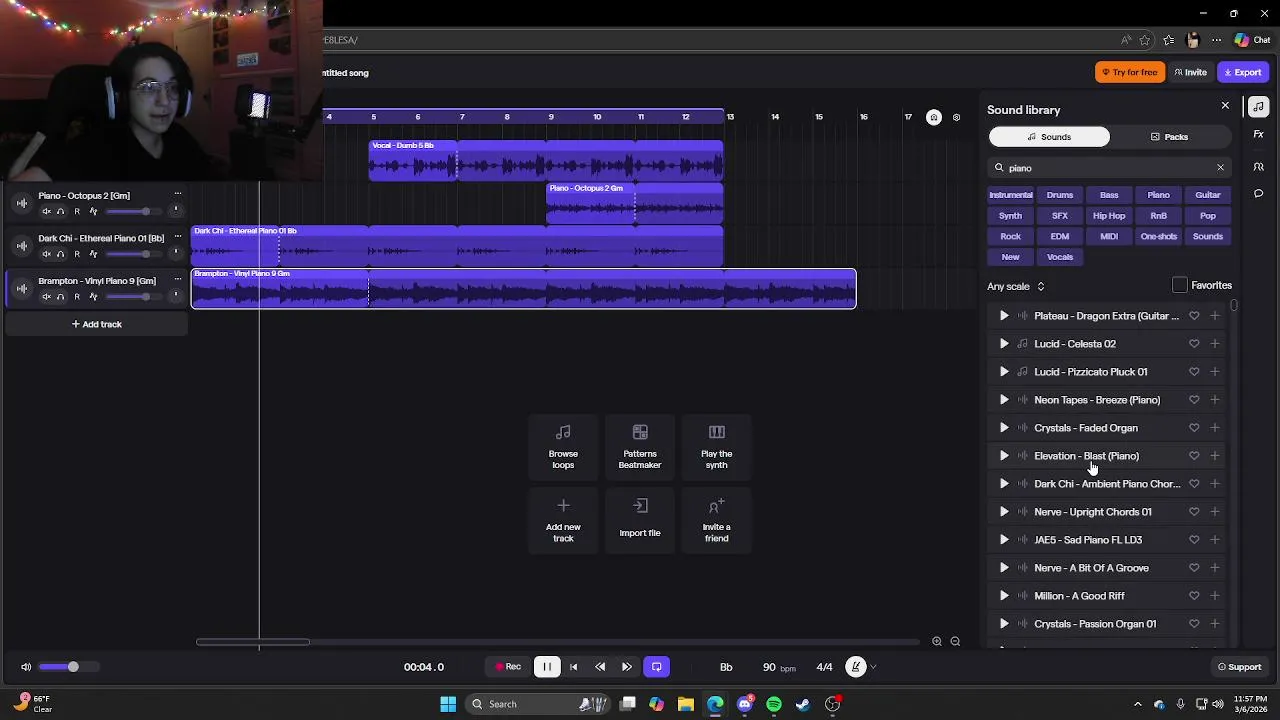The width and height of the screenshot is (1280, 720).
Task: Click the piano search field
Action: 1108,168
